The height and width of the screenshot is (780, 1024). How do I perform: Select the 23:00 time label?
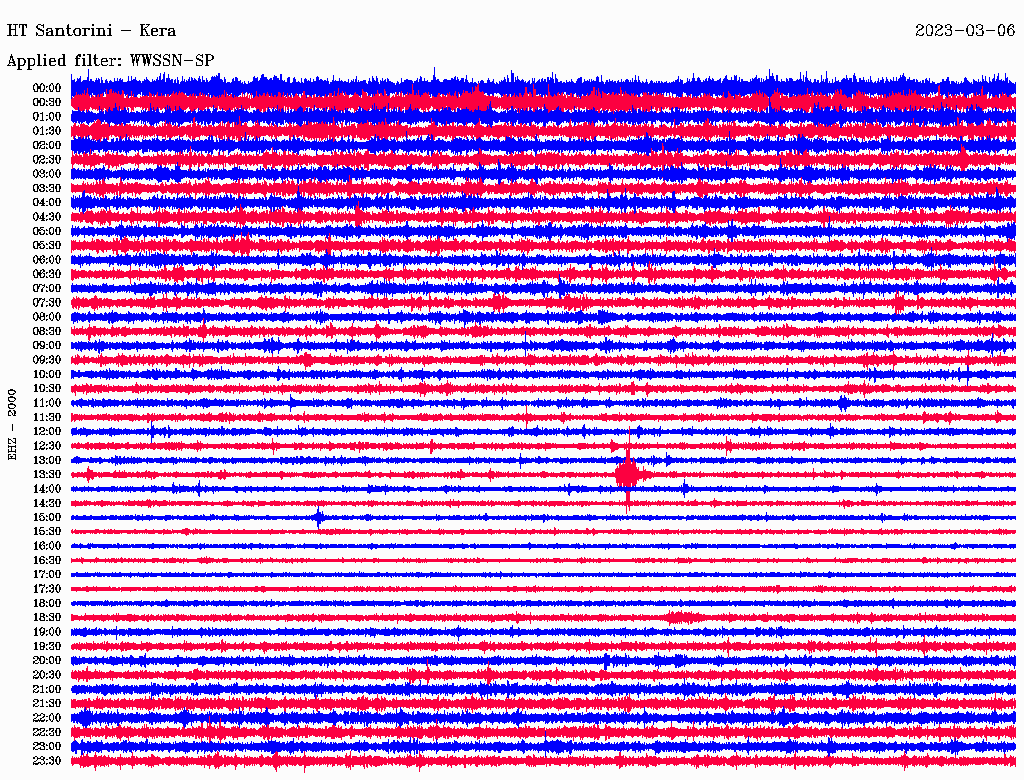coord(47,747)
